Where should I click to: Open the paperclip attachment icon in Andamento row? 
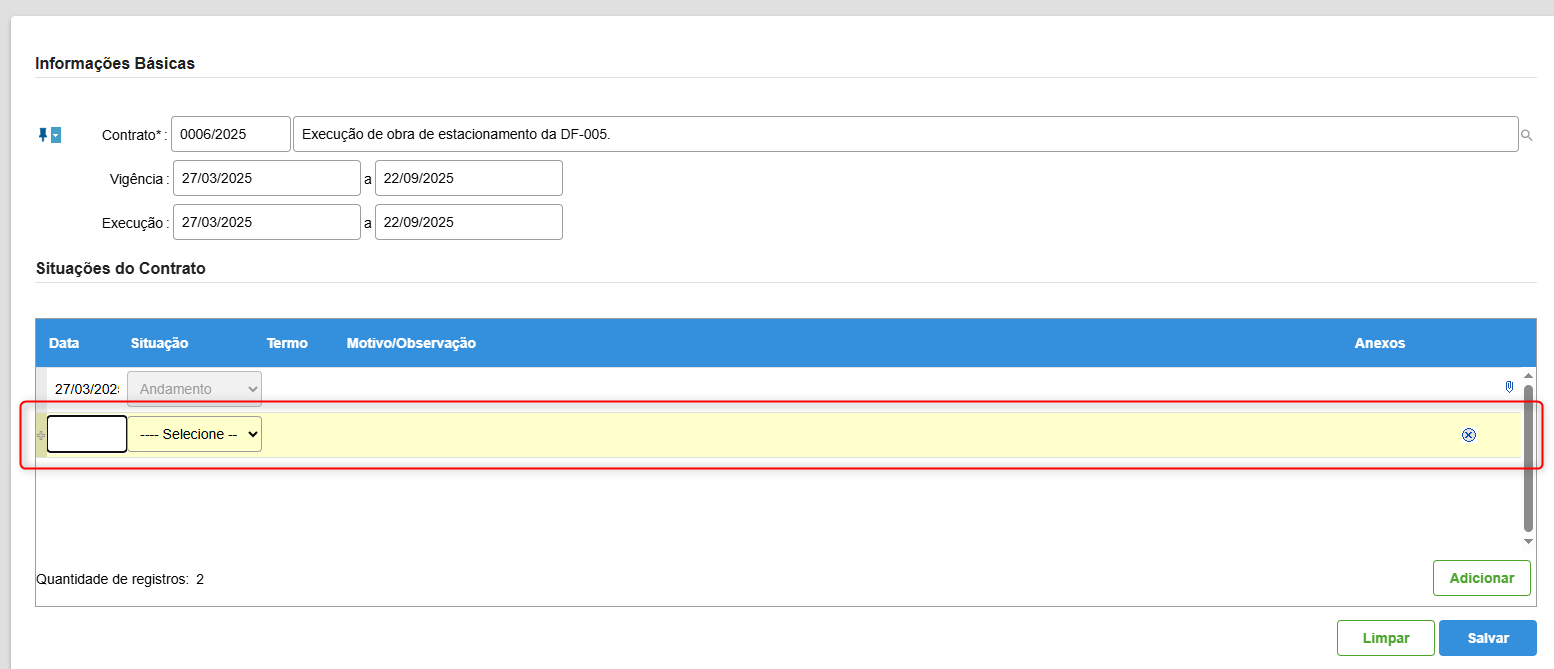click(1509, 387)
